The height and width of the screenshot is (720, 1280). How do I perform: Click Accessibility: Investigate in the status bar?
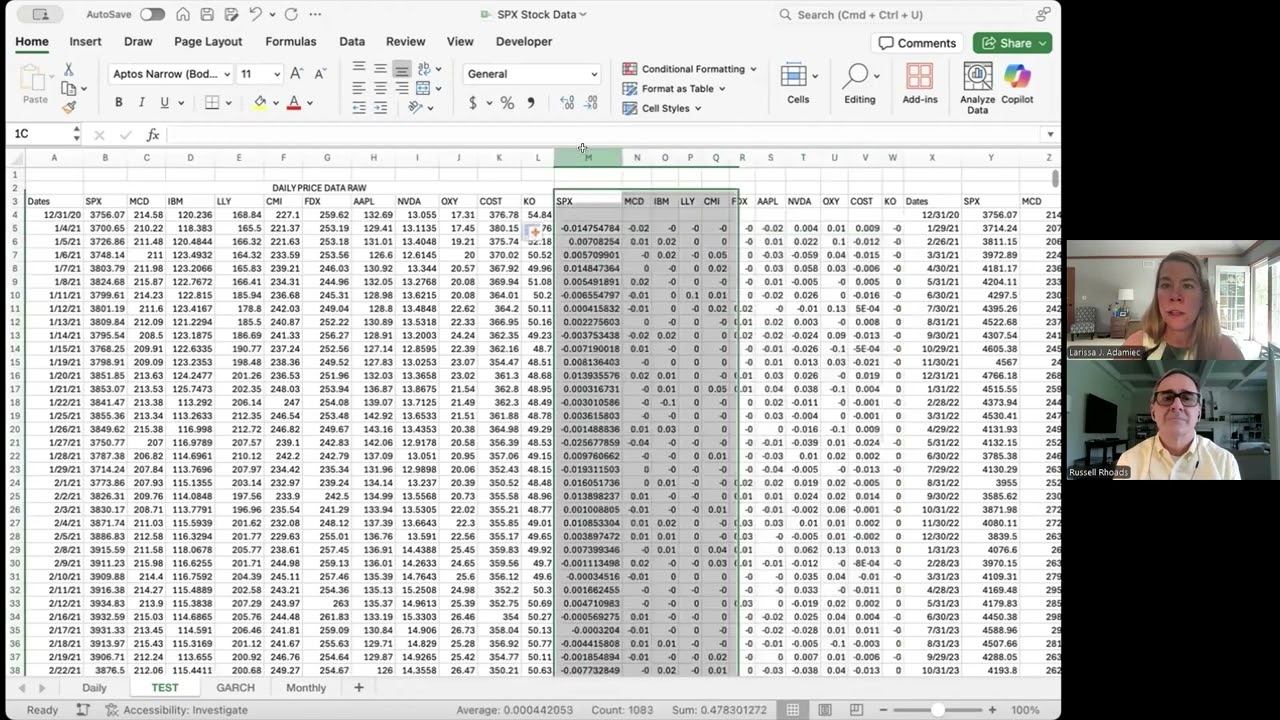point(177,710)
